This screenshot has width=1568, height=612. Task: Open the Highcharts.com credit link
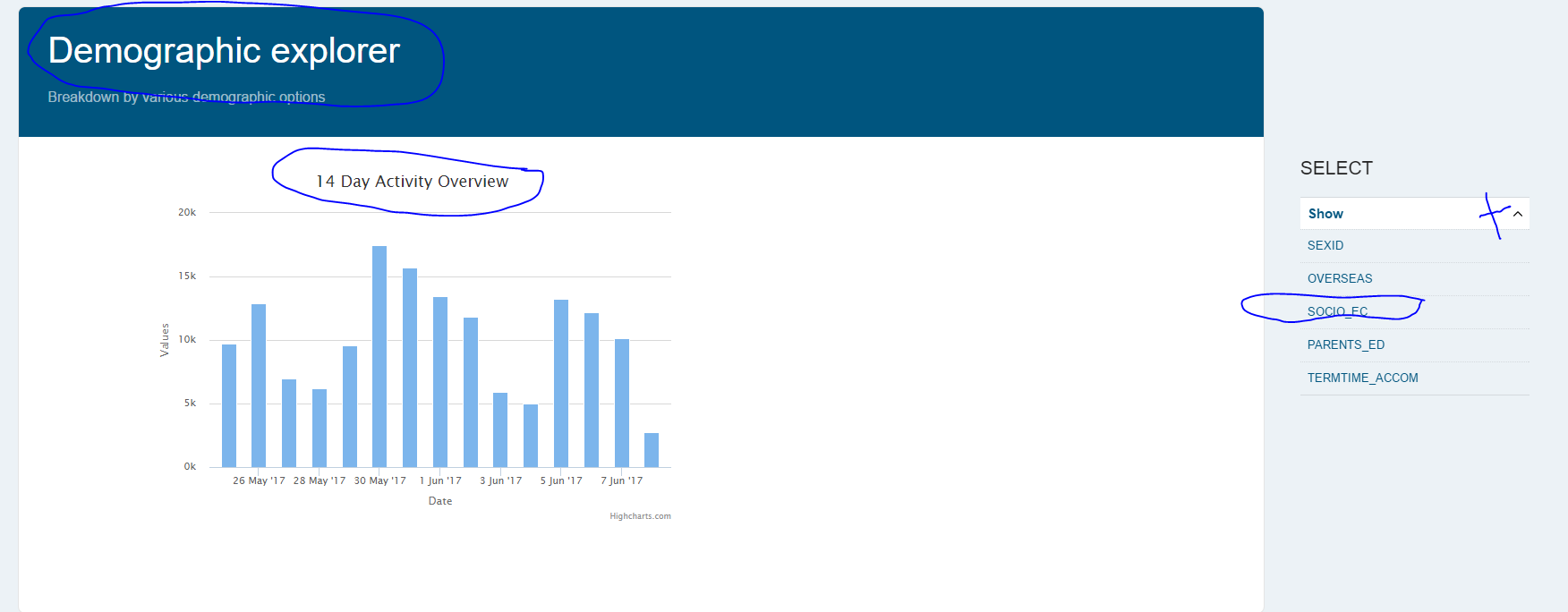click(x=640, y=516)
